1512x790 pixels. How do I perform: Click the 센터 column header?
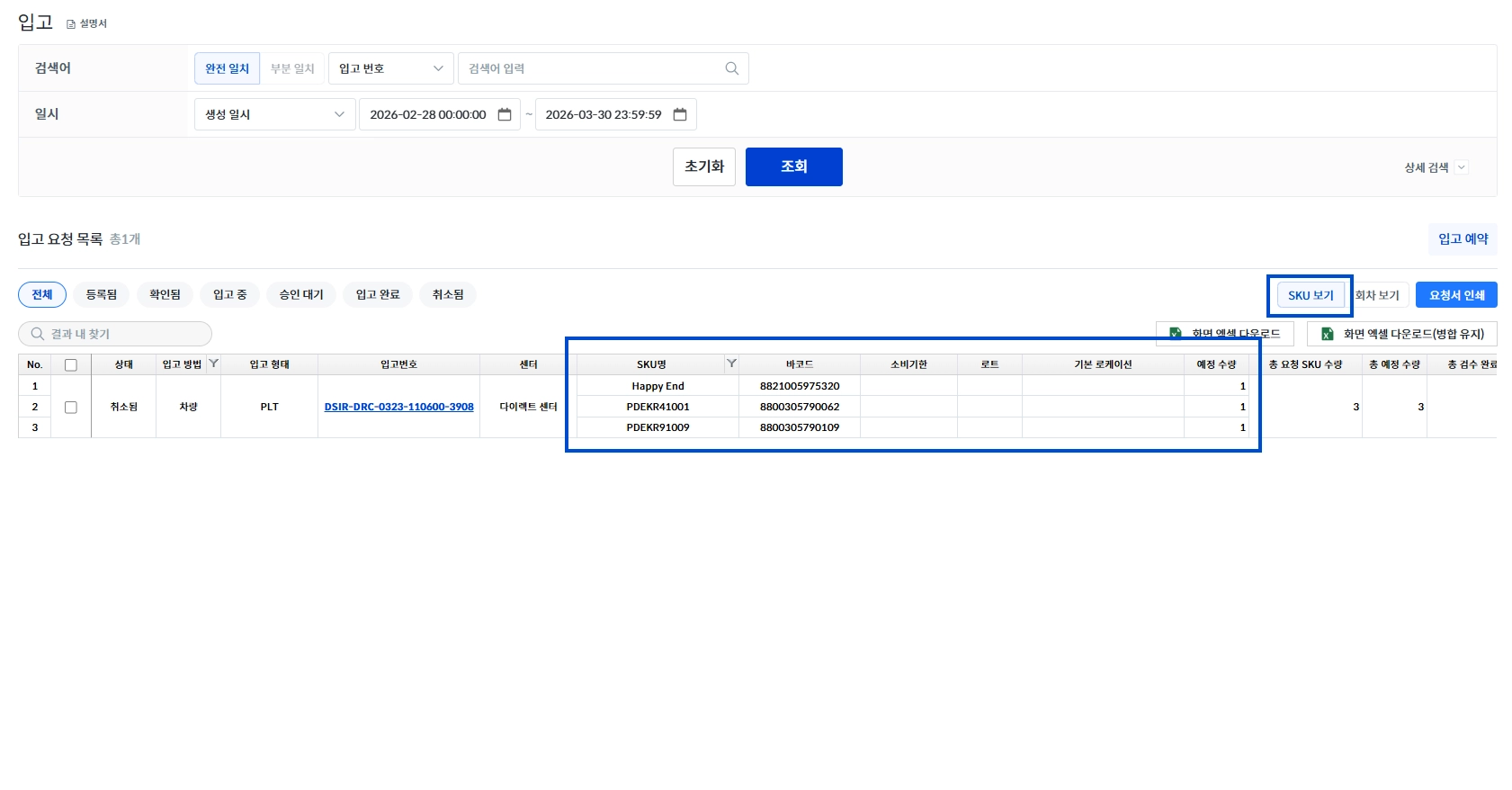click(529, 364)
